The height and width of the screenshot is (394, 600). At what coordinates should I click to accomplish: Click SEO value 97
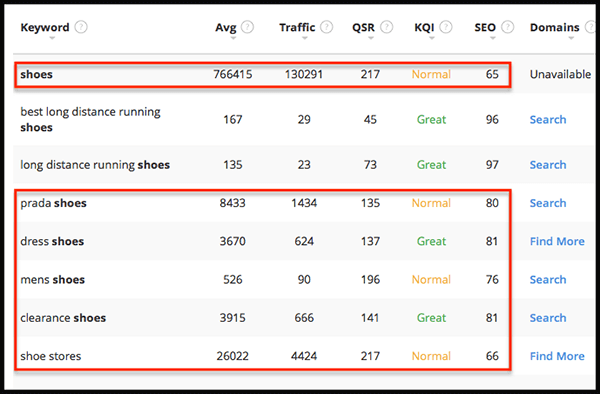click(x=492, y=165)
